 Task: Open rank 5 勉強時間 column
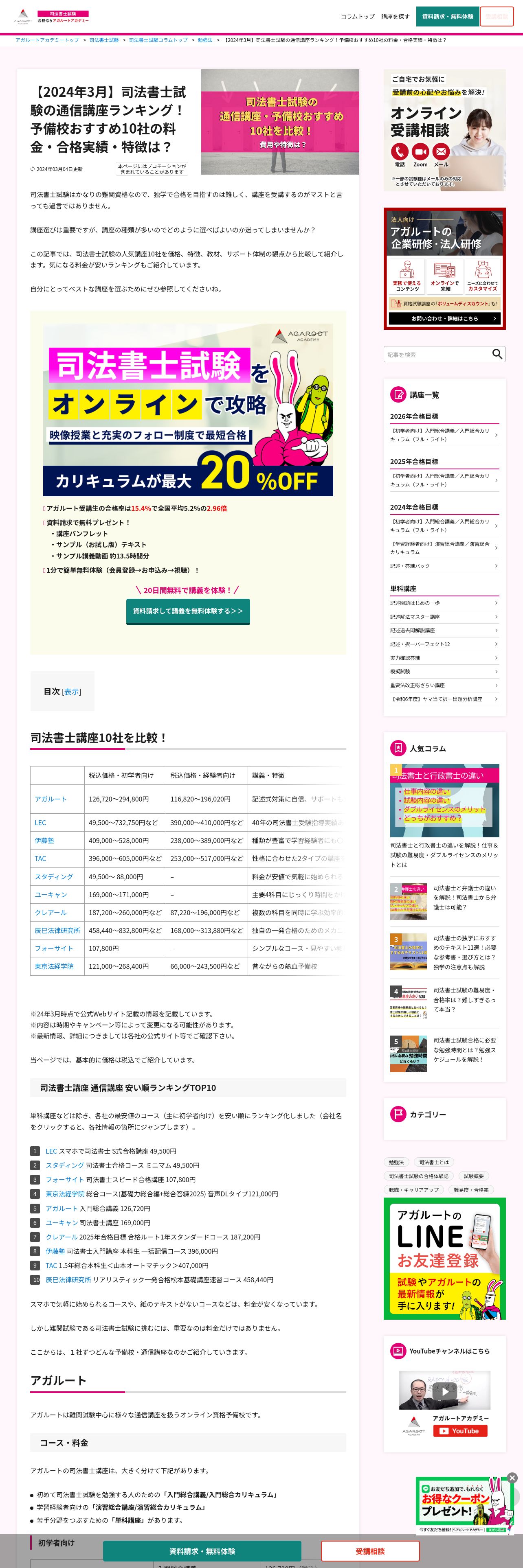tap(444, 1053)
